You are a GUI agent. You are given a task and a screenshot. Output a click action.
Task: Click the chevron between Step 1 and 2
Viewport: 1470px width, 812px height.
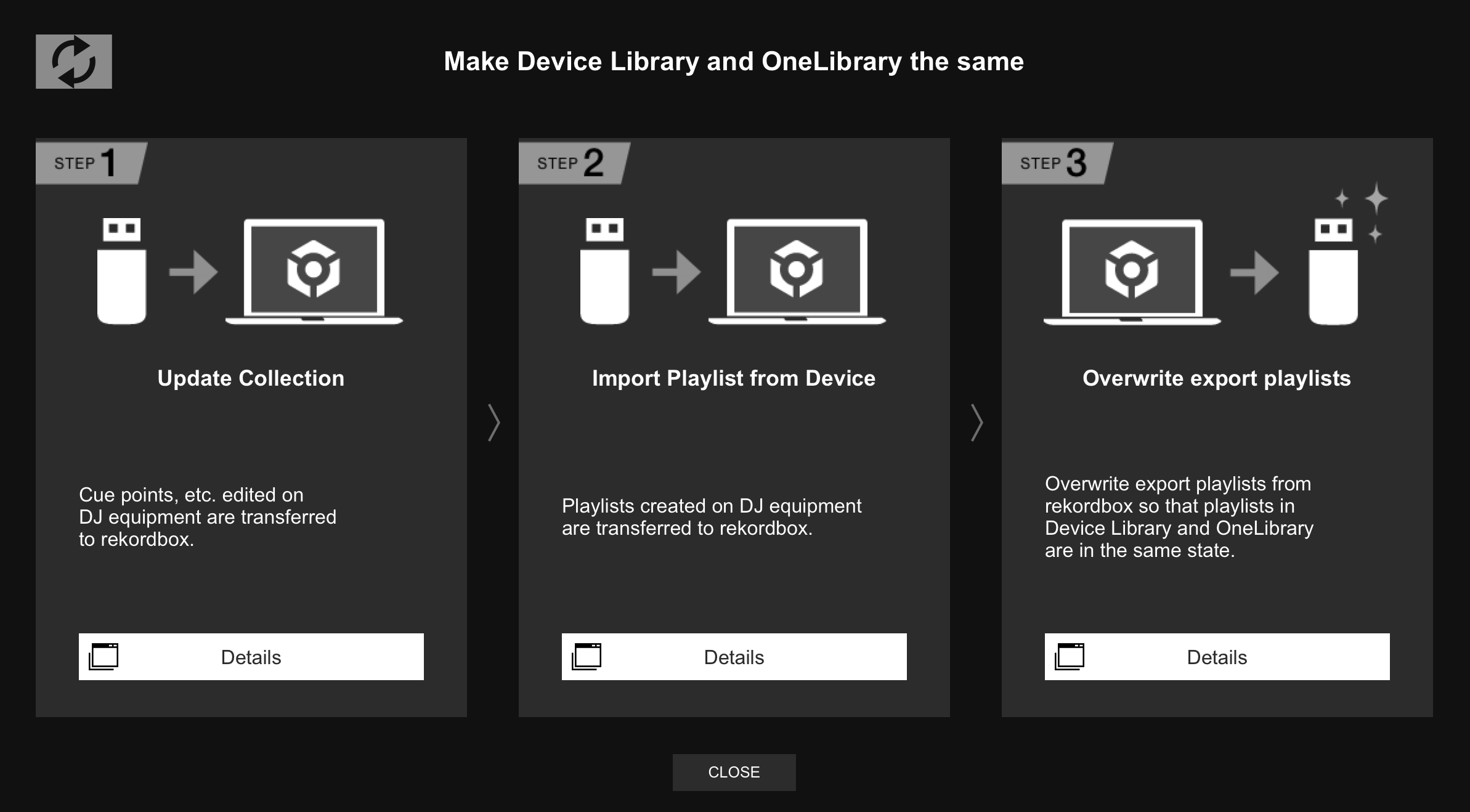pyautogui.click(x=493, y=423)
